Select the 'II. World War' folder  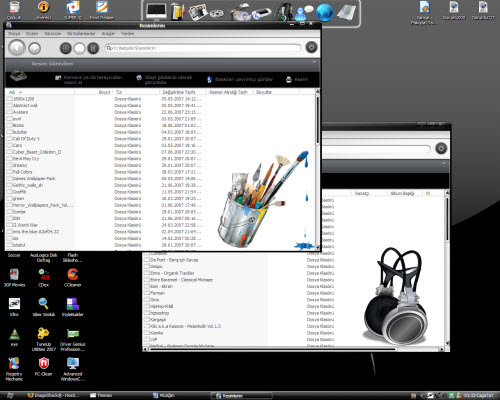[x=22, y=225]
